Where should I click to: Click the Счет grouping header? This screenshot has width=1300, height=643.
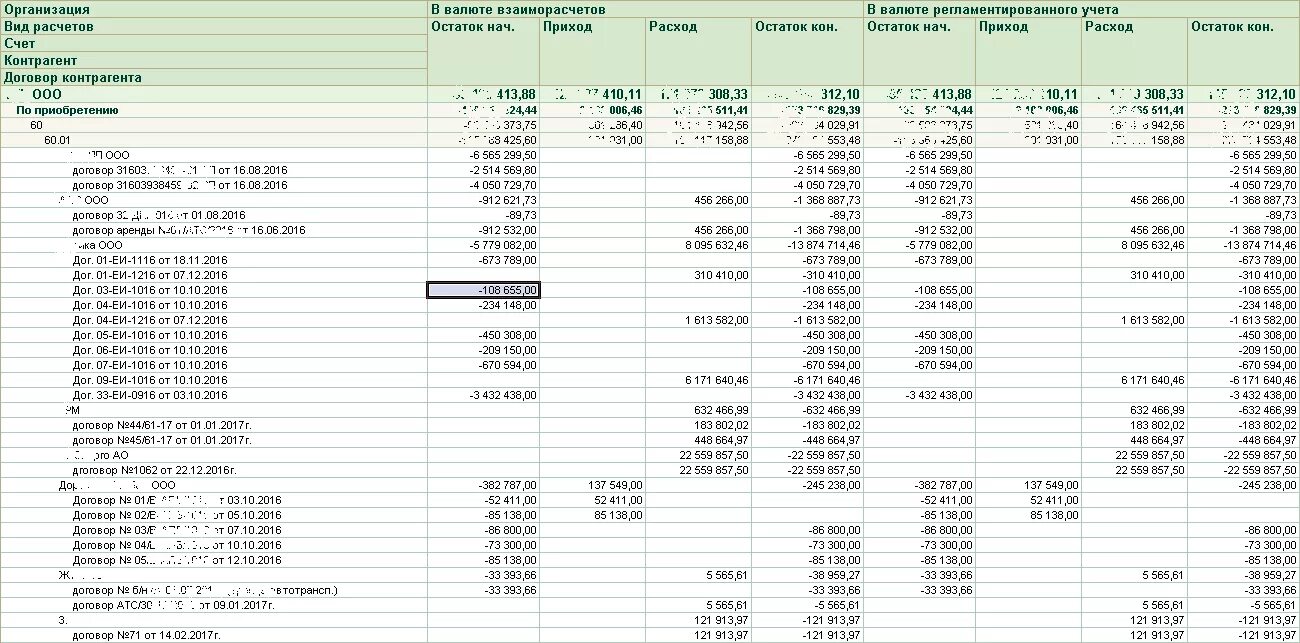[213, 43]
